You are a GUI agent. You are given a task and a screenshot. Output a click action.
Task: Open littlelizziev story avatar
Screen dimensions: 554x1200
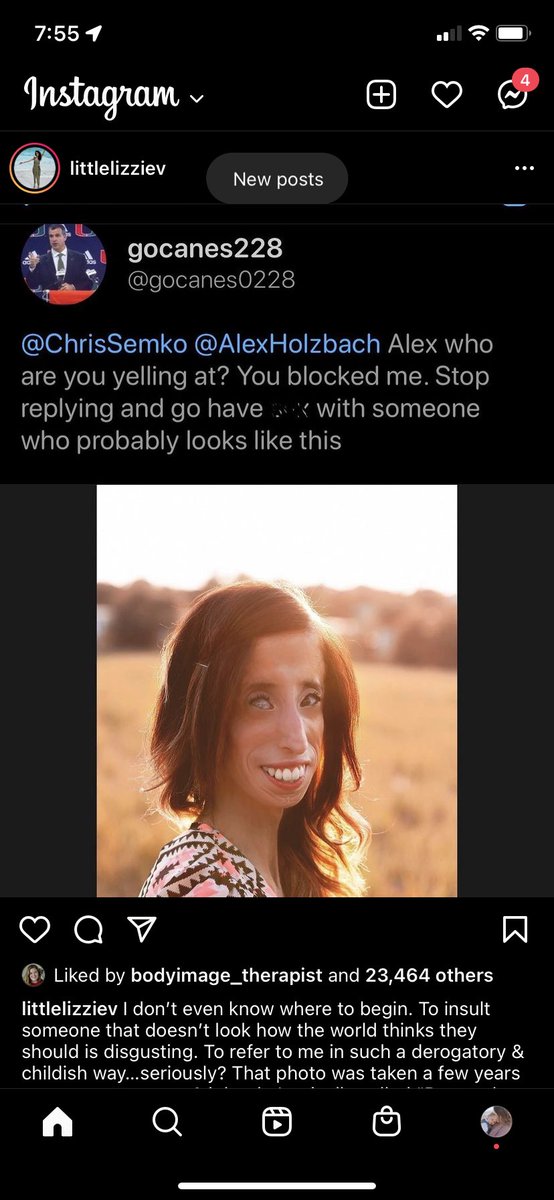pos(34,168)
